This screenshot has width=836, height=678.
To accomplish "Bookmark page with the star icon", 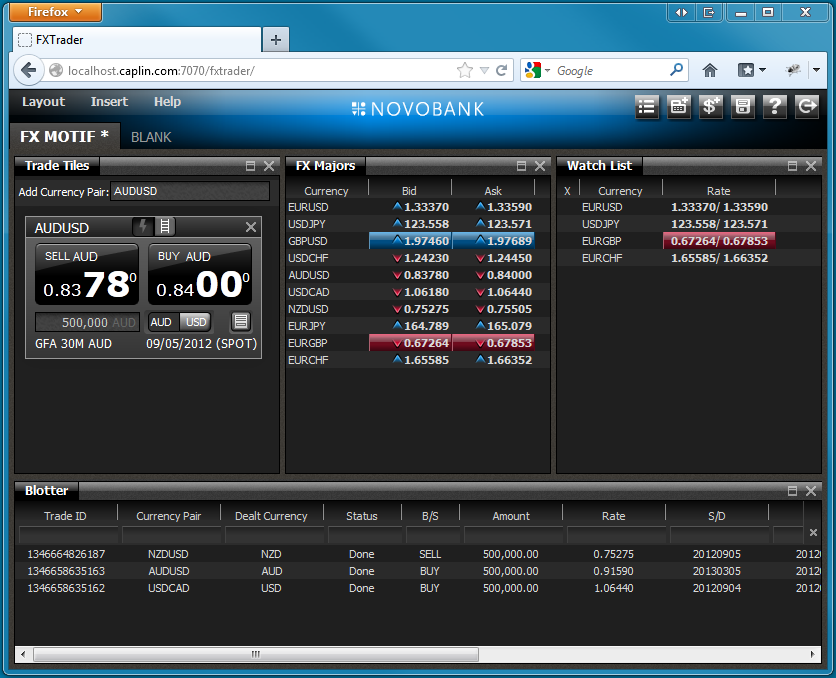I will point(465,70).
